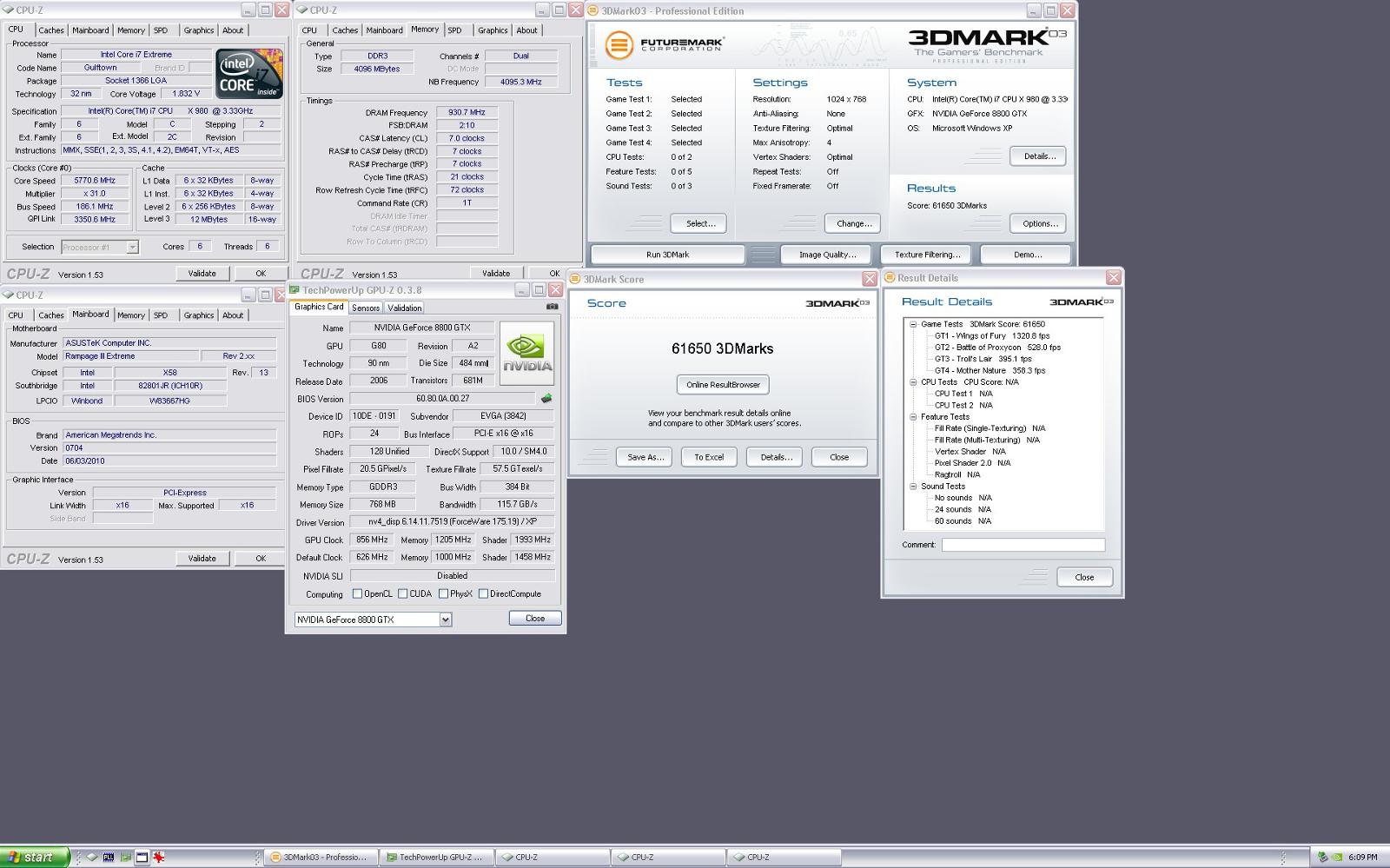The height and width of the screenshot is (868, 1390).
Task: Click the Windows Start button
Action: tap(35, 857)
